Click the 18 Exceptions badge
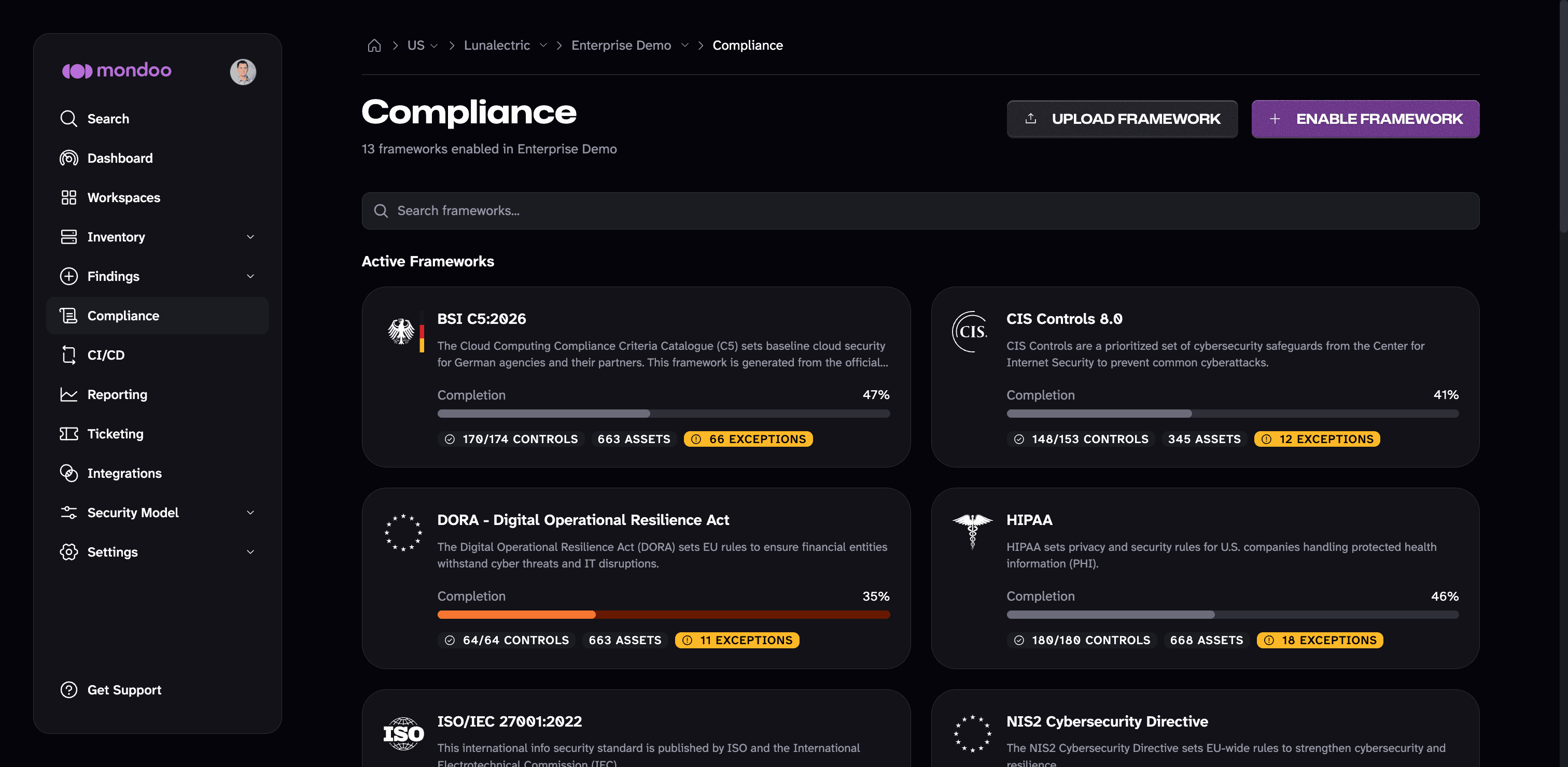Image resolution: width=1568 pixels, height=767 pixels. click(1320, 641)
